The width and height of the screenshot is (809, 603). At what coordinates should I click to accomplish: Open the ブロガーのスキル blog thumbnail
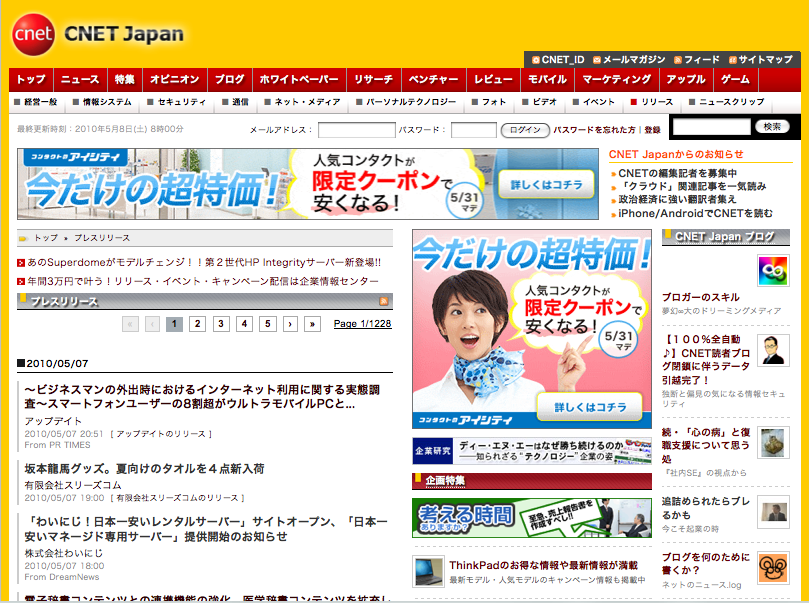773,271
